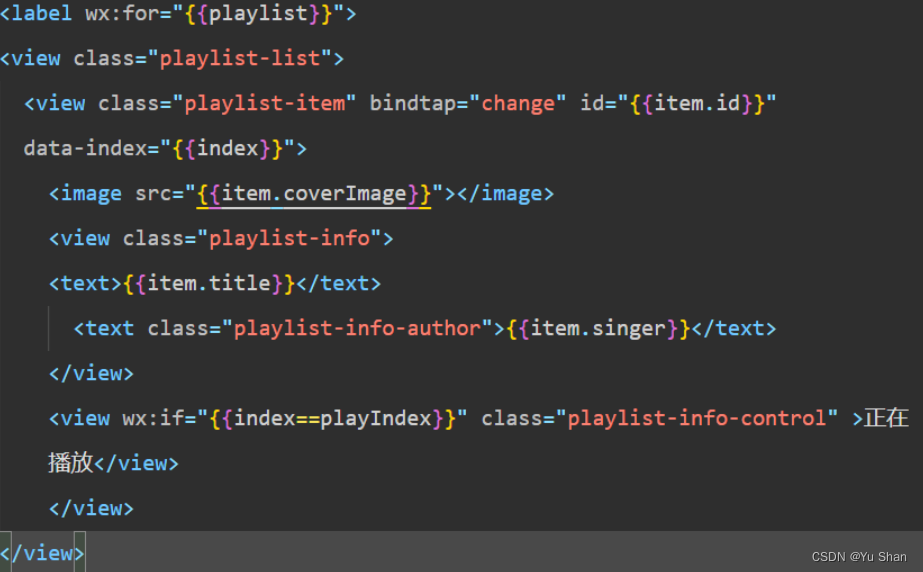The width and height of the screenshot is (923, 572).
Task: Select the "change" handler value
Action: pyautogui.click(x=518, y=104)
